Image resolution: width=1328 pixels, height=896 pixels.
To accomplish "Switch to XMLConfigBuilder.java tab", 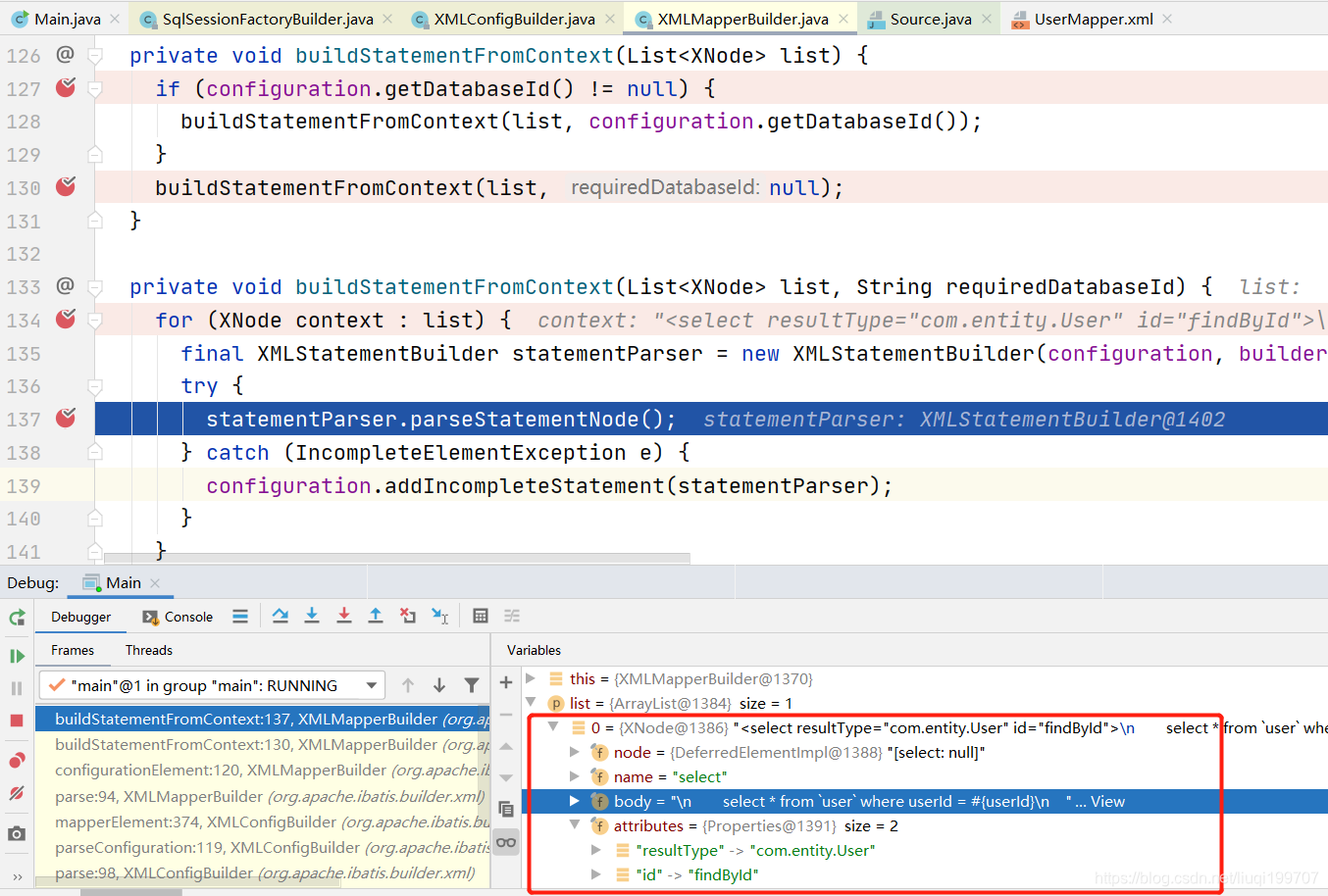I will [515, 19].
